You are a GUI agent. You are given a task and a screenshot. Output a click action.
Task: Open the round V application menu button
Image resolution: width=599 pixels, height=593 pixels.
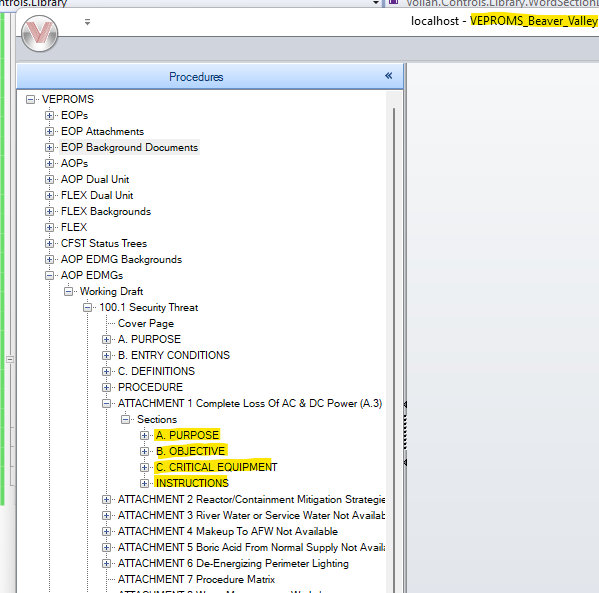point(40,34)
